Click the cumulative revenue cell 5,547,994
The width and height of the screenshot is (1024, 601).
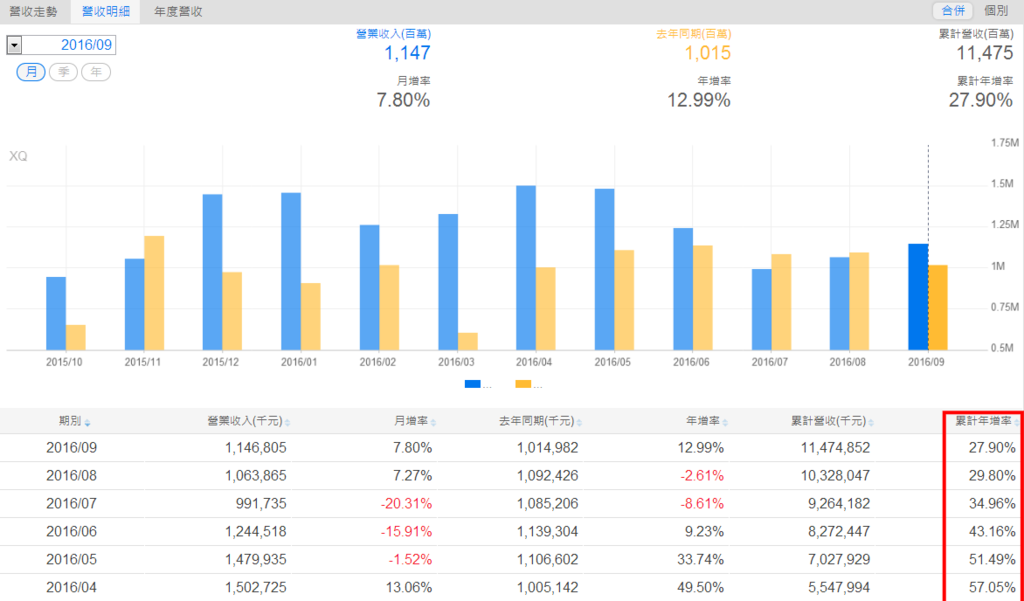839,588
